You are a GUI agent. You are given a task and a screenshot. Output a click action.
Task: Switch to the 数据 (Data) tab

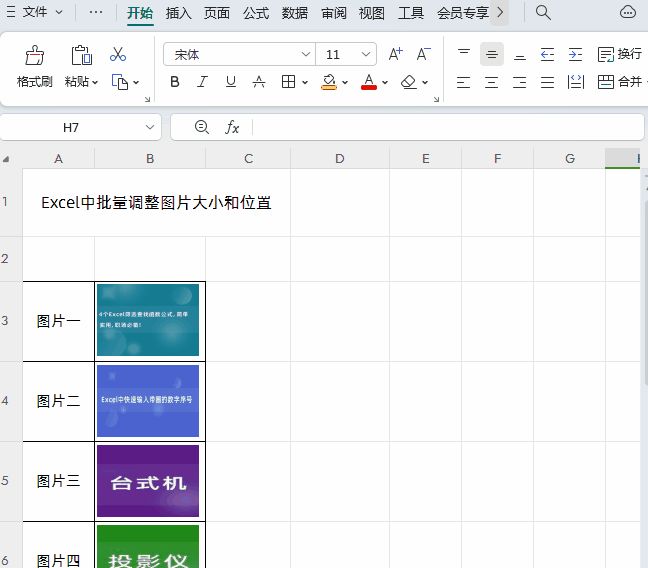(x=295, y=13)
